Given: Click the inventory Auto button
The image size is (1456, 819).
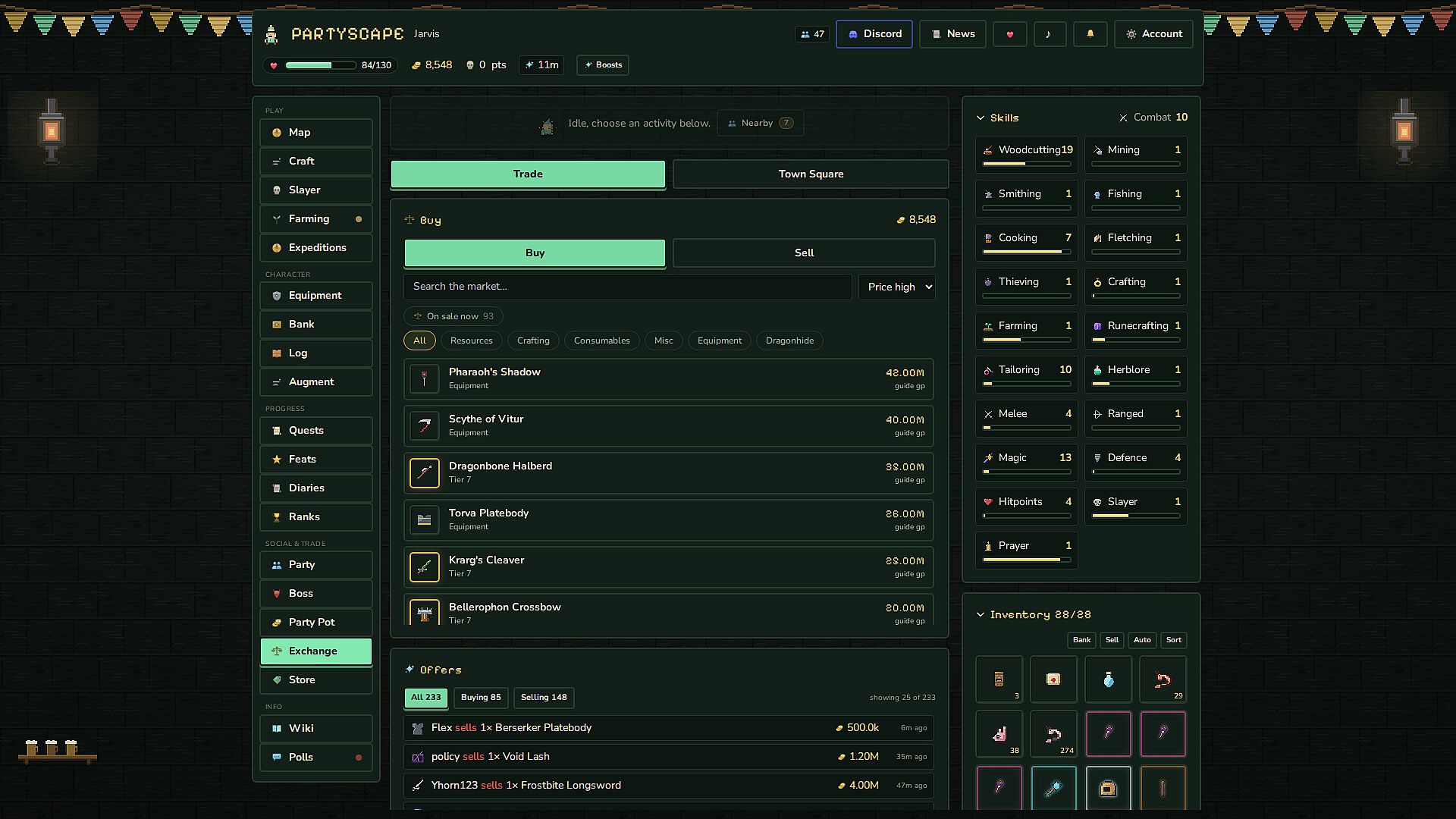Looking at the screenshot, I should tap(1142, 640).
